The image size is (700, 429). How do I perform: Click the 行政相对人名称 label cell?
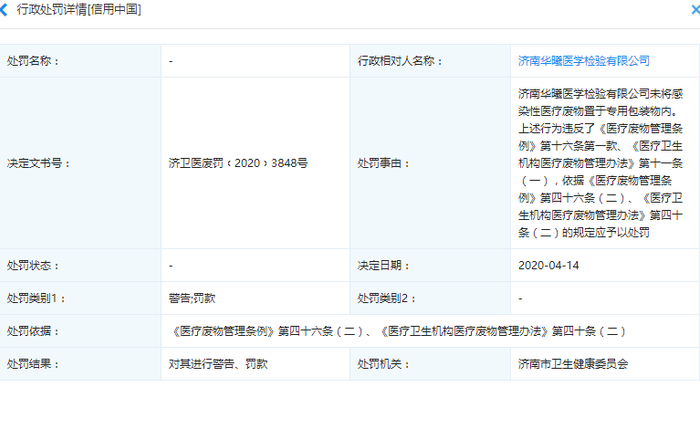430,61
